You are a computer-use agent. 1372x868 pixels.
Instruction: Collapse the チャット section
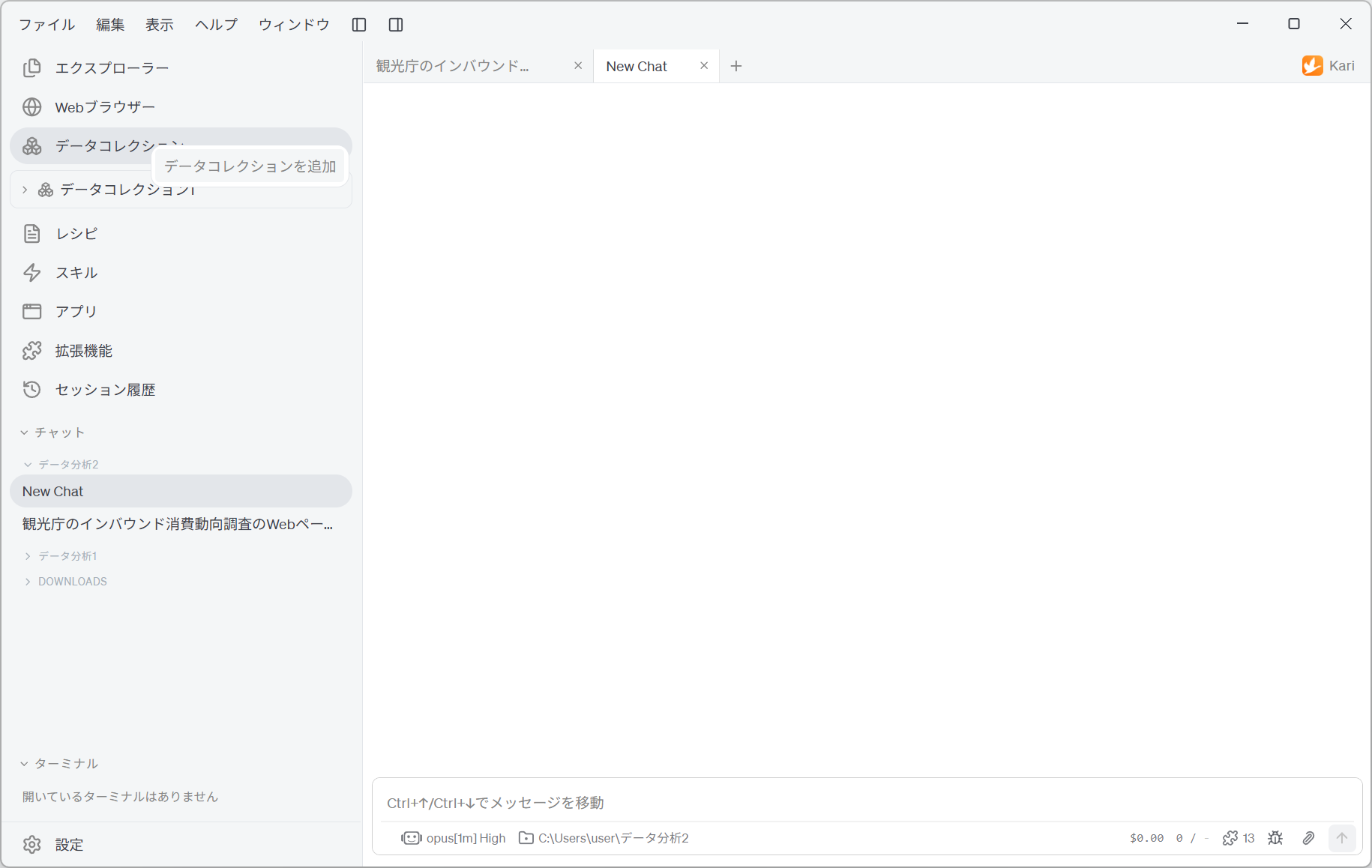[x=52, y=433]
